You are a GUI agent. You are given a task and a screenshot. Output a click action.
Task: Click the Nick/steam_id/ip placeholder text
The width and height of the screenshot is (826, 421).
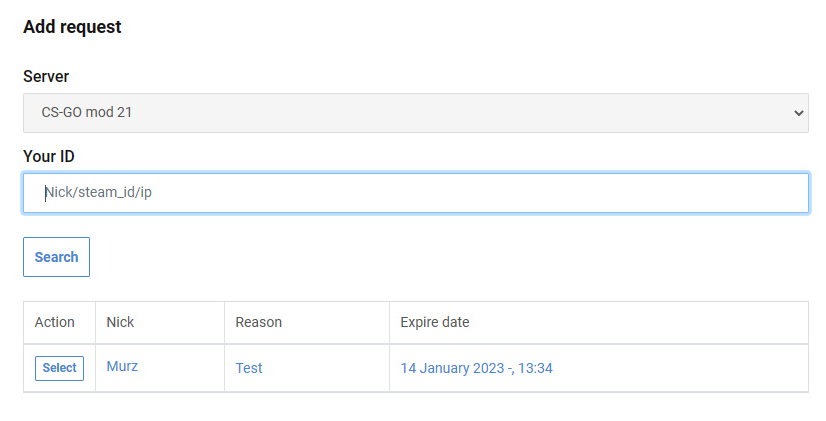(99, 192)
